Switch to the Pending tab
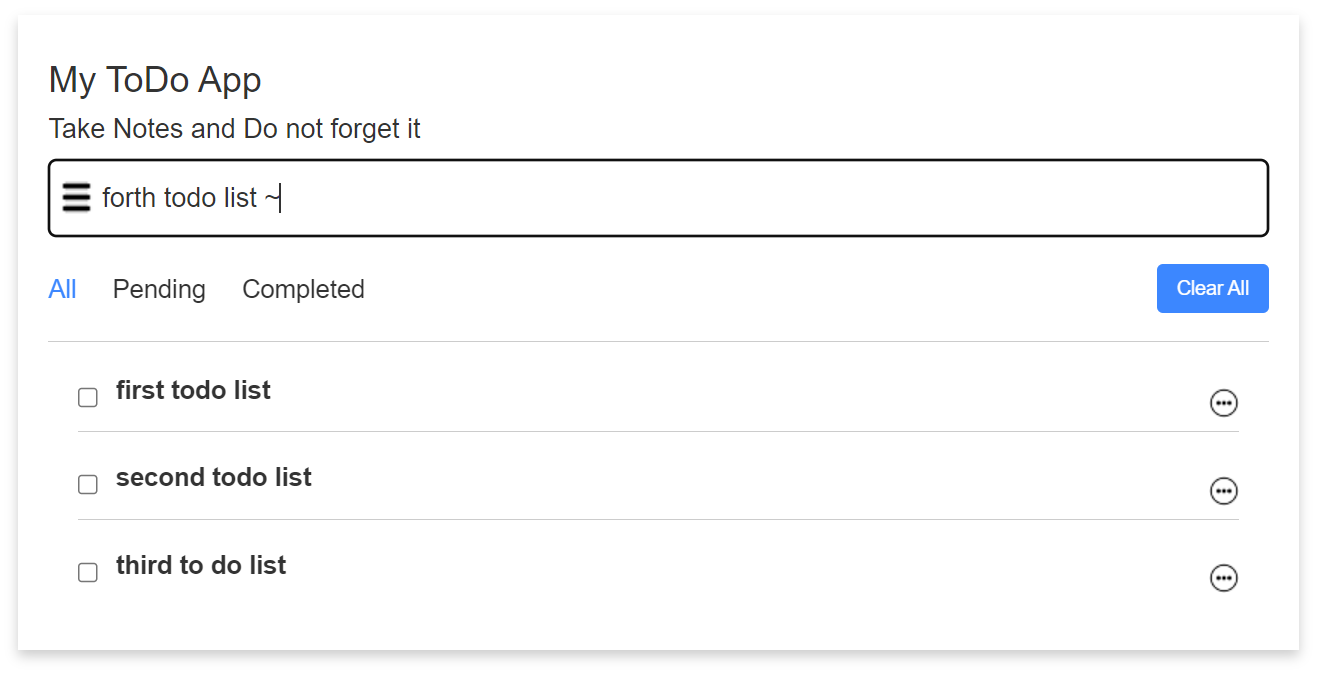 click(x=159, y=289)
